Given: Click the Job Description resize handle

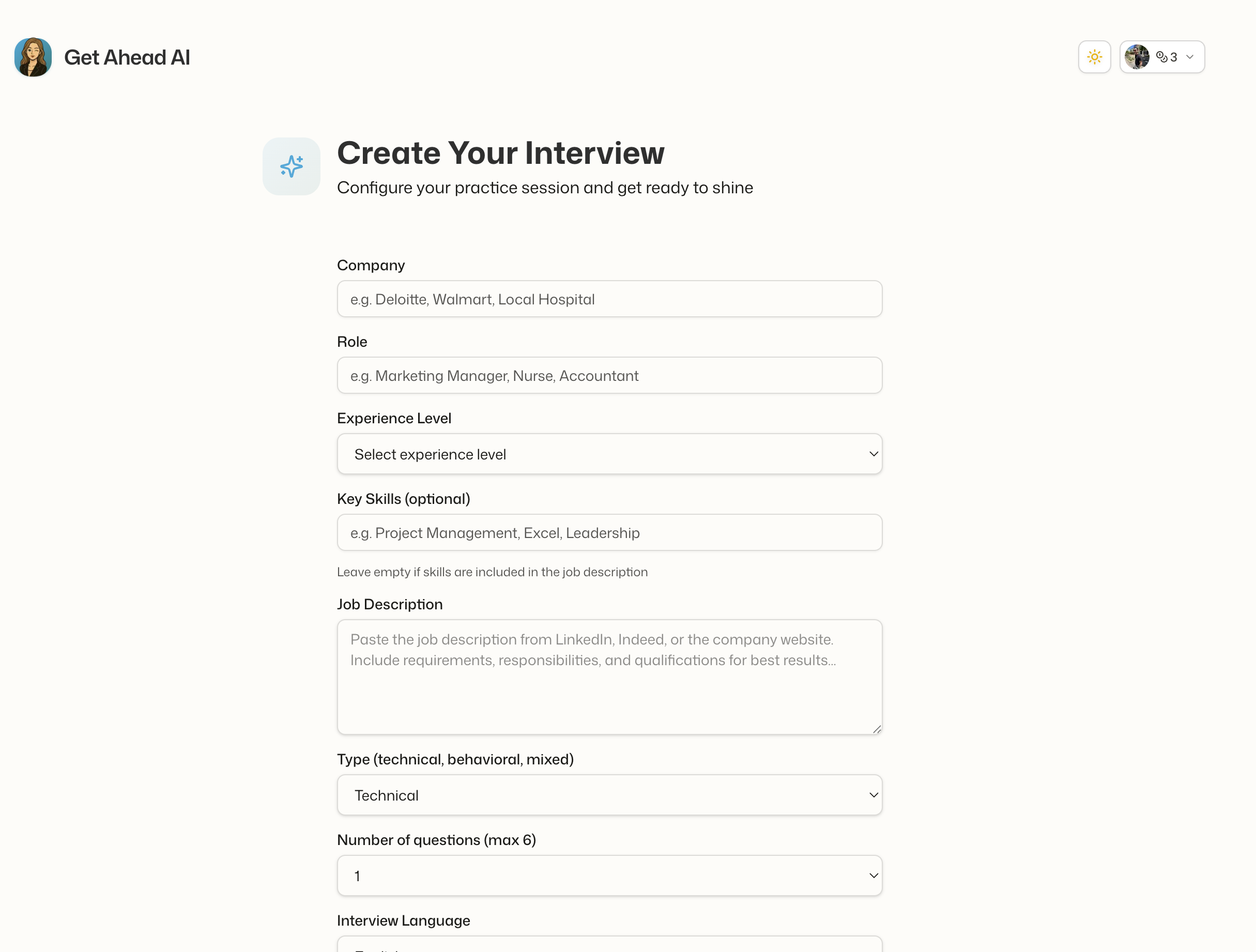Looking at the screenshot, I should point(876,729).
